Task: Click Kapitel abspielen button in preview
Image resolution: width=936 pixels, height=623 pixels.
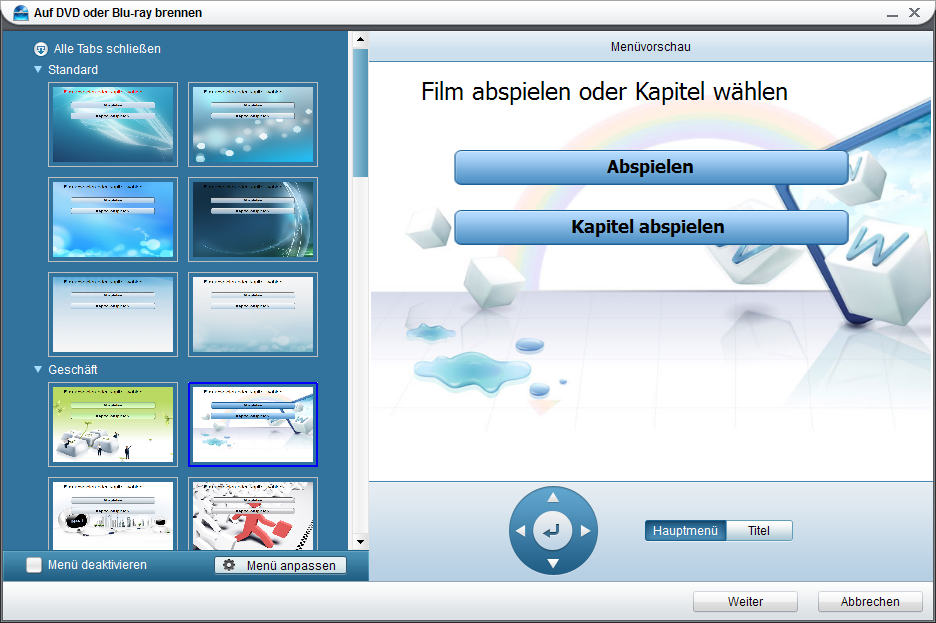Action: tap(651, 227)
